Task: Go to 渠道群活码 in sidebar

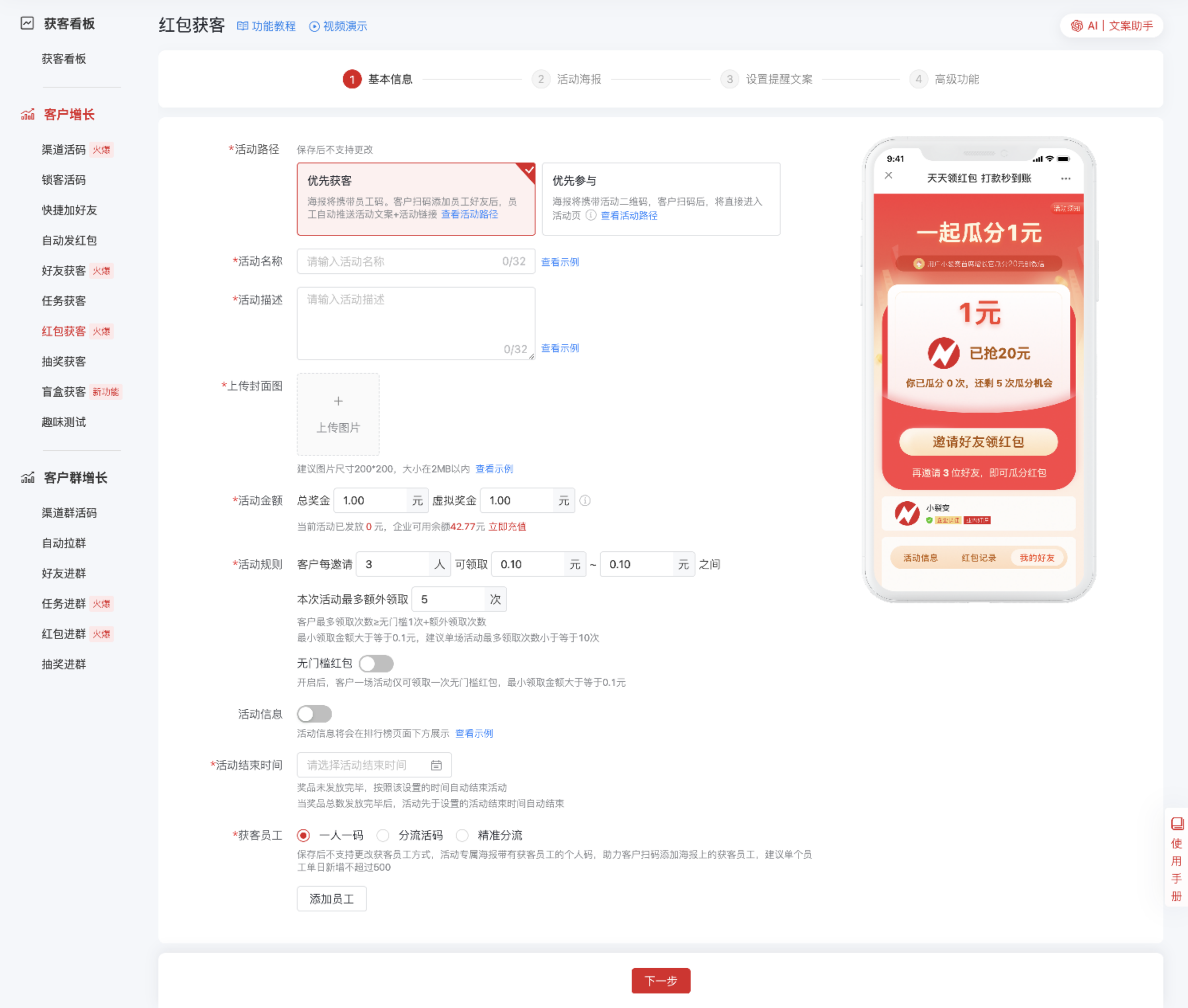Action: pyautogui.click(x=69, y=513)
